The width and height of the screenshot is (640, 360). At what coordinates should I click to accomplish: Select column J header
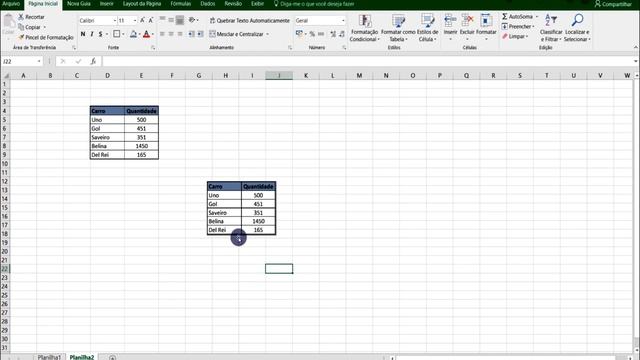[279, 76]
